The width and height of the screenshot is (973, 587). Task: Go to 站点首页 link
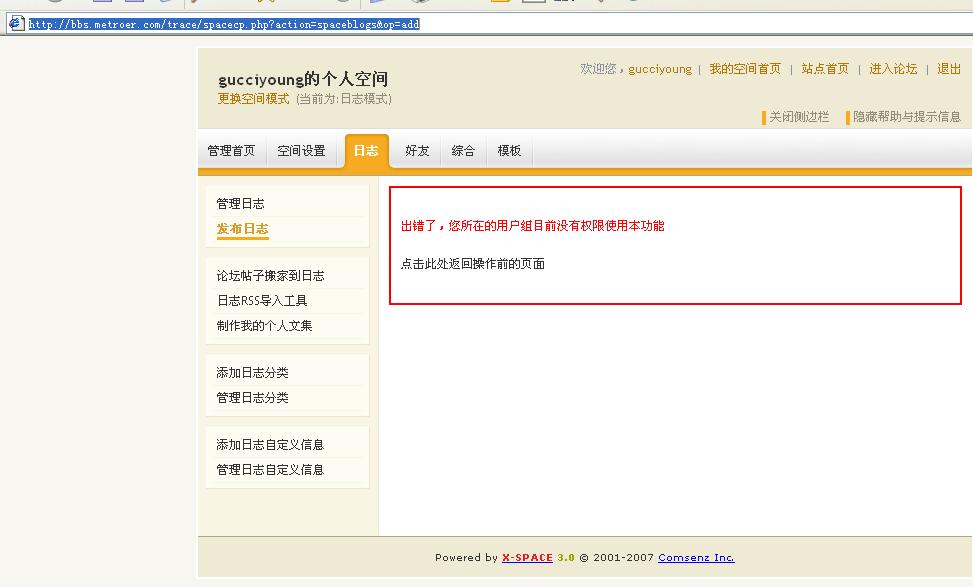coord(825,69)
